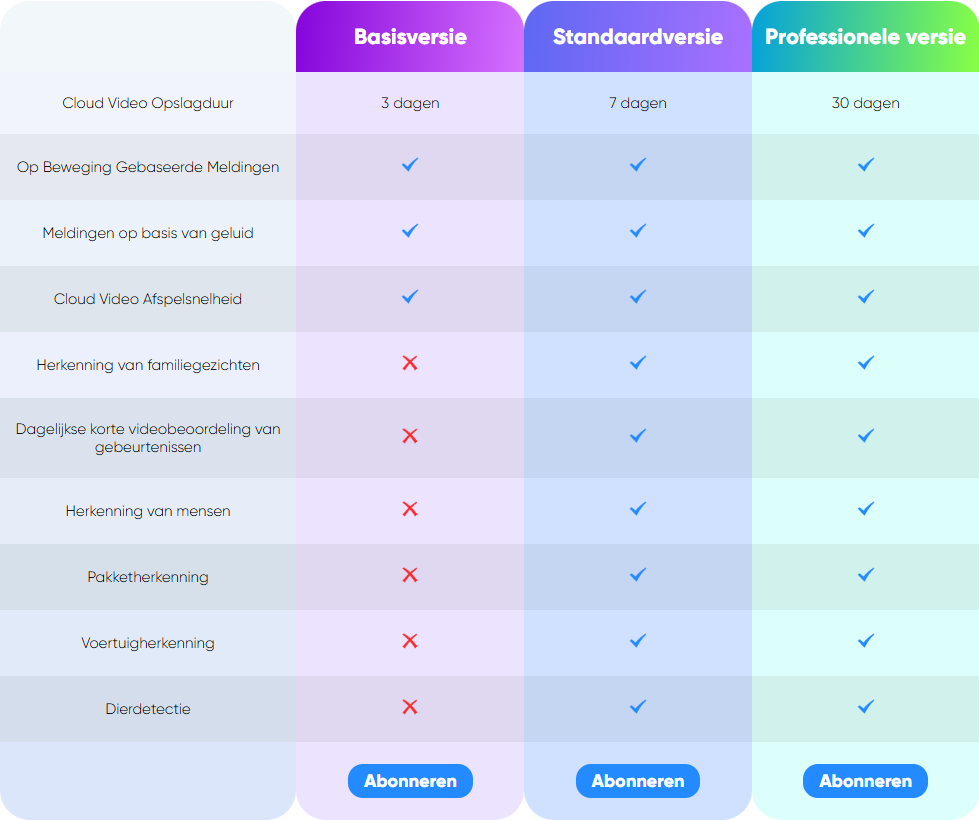Viewport: 979px width, 820px height.
Task: Click Standaardversie checkmark for Meldingen op basis van geluid
Action: click(x=637, y=231)
